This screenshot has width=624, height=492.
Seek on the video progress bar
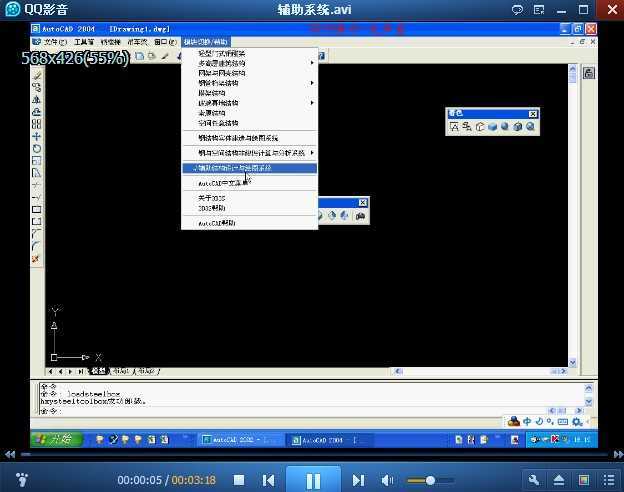[314, 454]
